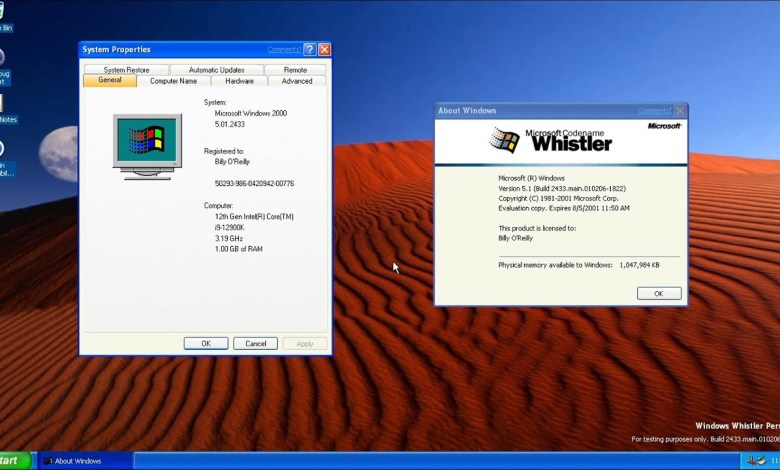Image resolution: width=780 pixels, height=470 pixels.
Task: Click the '1.00 GB of RAM' text
Action: [238, 249]
